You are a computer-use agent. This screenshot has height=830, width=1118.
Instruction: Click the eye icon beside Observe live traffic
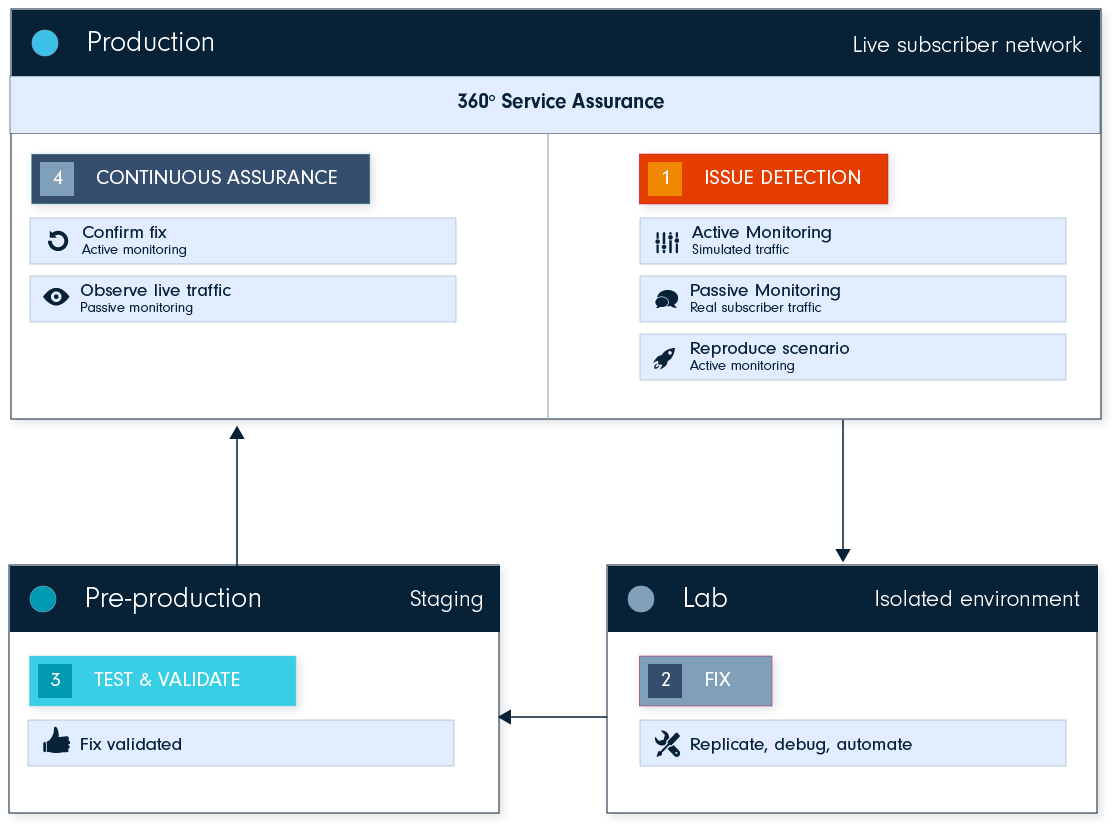pyautogui.click(x=57, y=297)
